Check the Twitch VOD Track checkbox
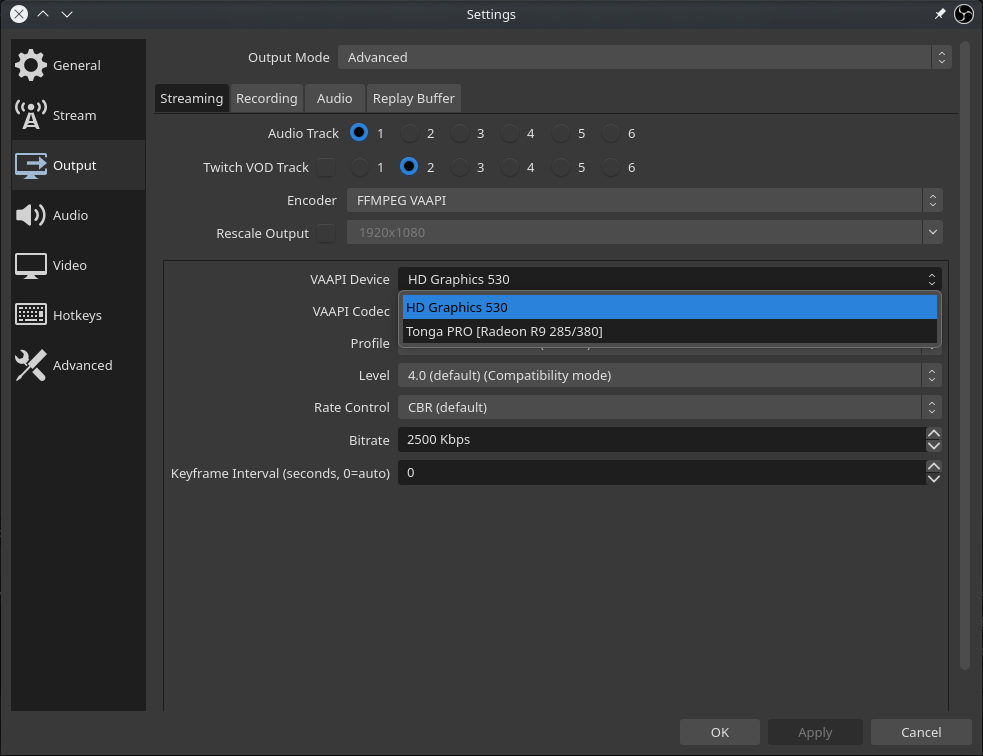Viewport: 983px width, 756px height. point(326,167)
